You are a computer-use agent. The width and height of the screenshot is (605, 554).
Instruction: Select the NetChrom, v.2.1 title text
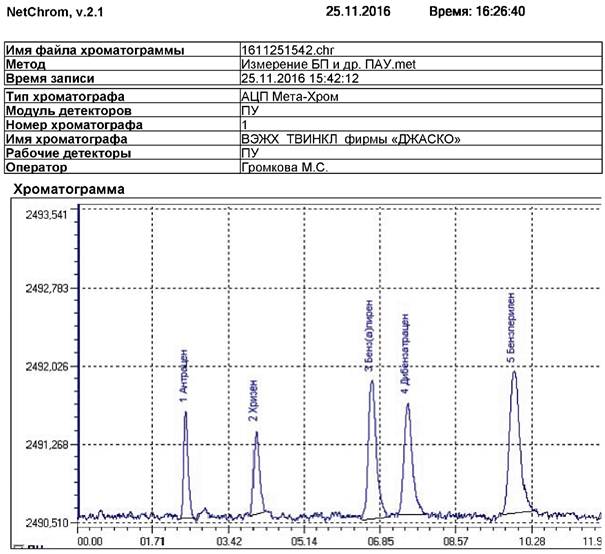click(x=54, y=10)
